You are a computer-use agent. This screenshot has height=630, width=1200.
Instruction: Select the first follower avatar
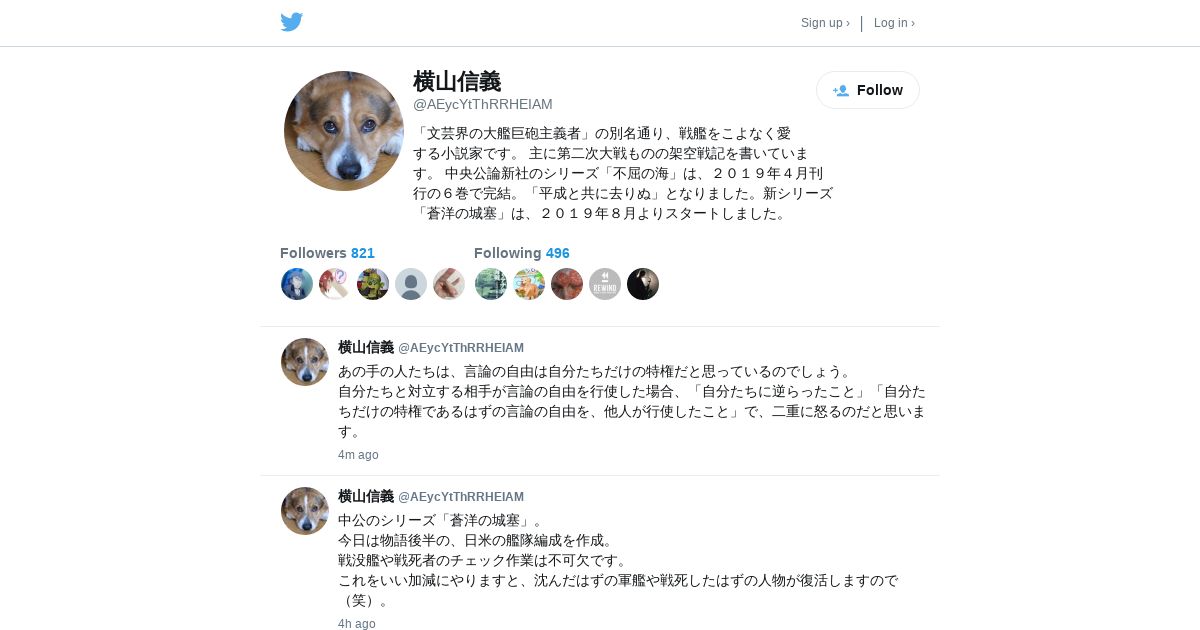[297, 284]
